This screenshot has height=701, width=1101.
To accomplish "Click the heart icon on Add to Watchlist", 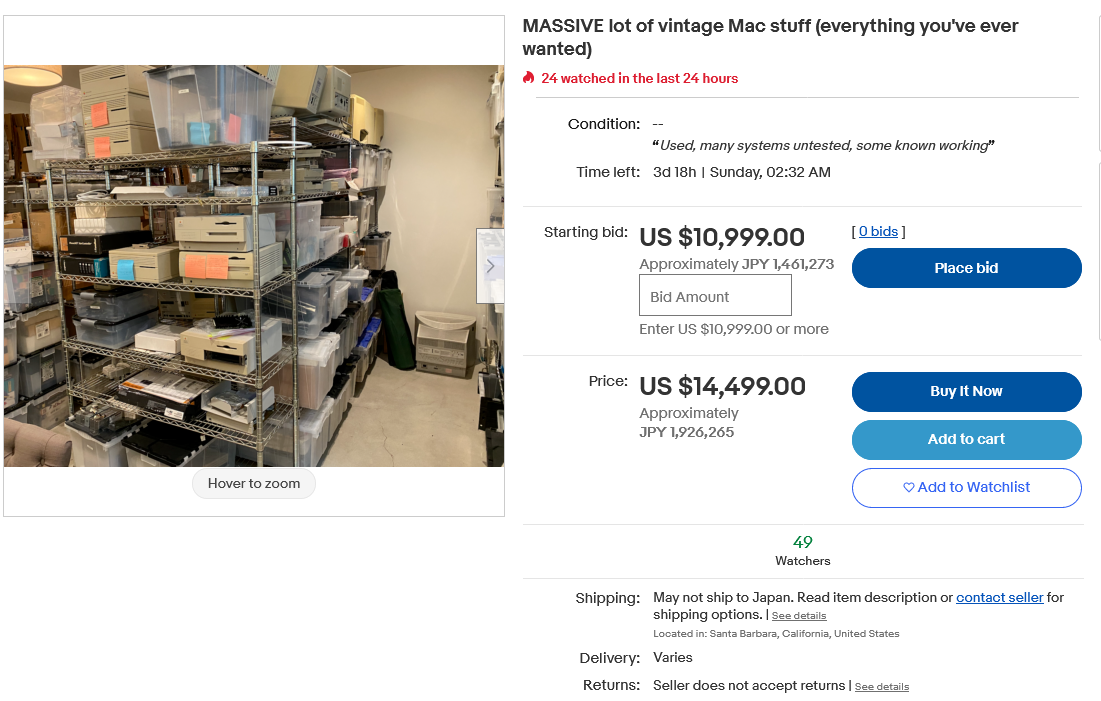I will [x=908, y=488].
